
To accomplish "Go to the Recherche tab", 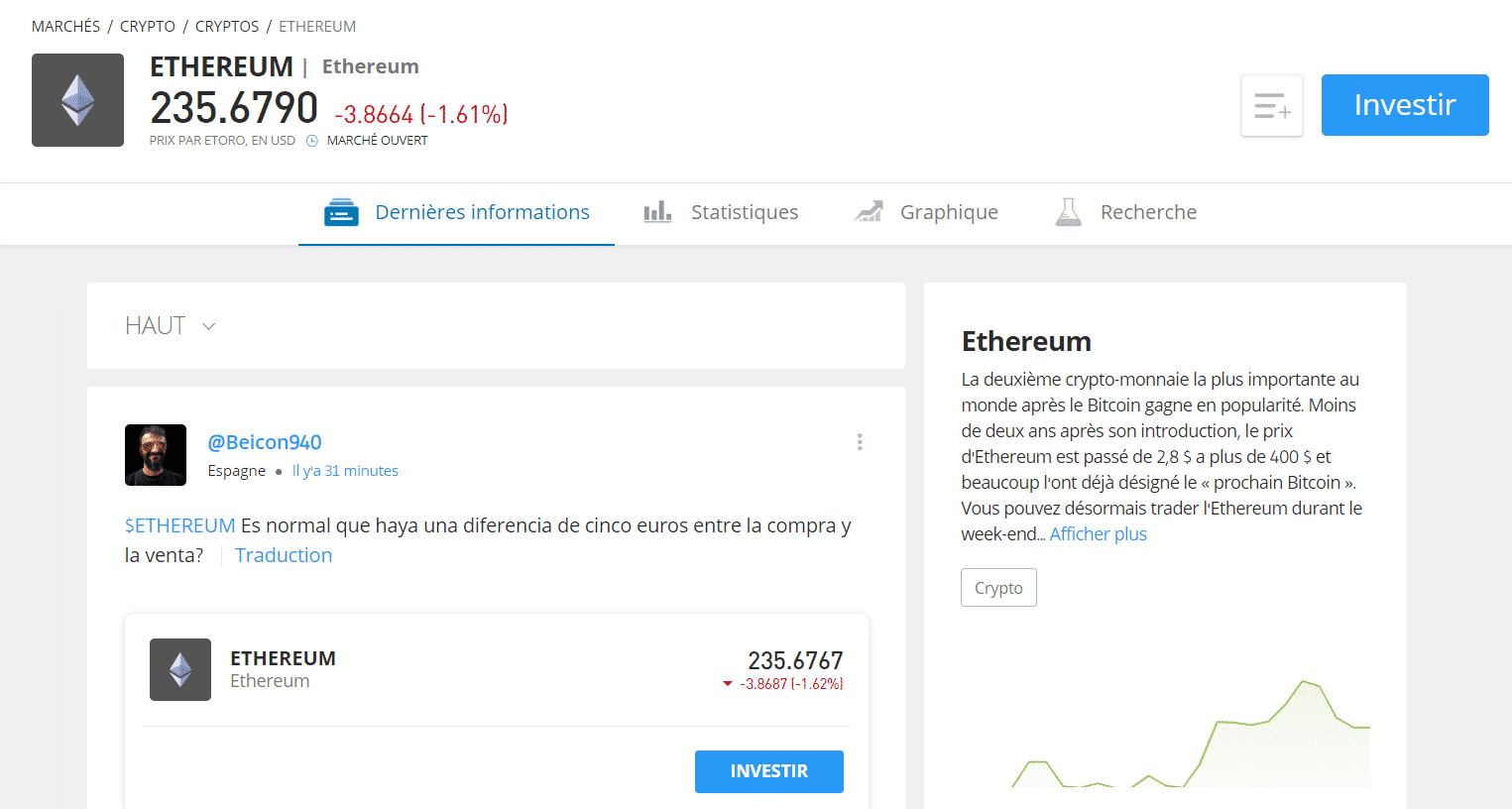I will pyautogui.click(x=1126, y=212).
